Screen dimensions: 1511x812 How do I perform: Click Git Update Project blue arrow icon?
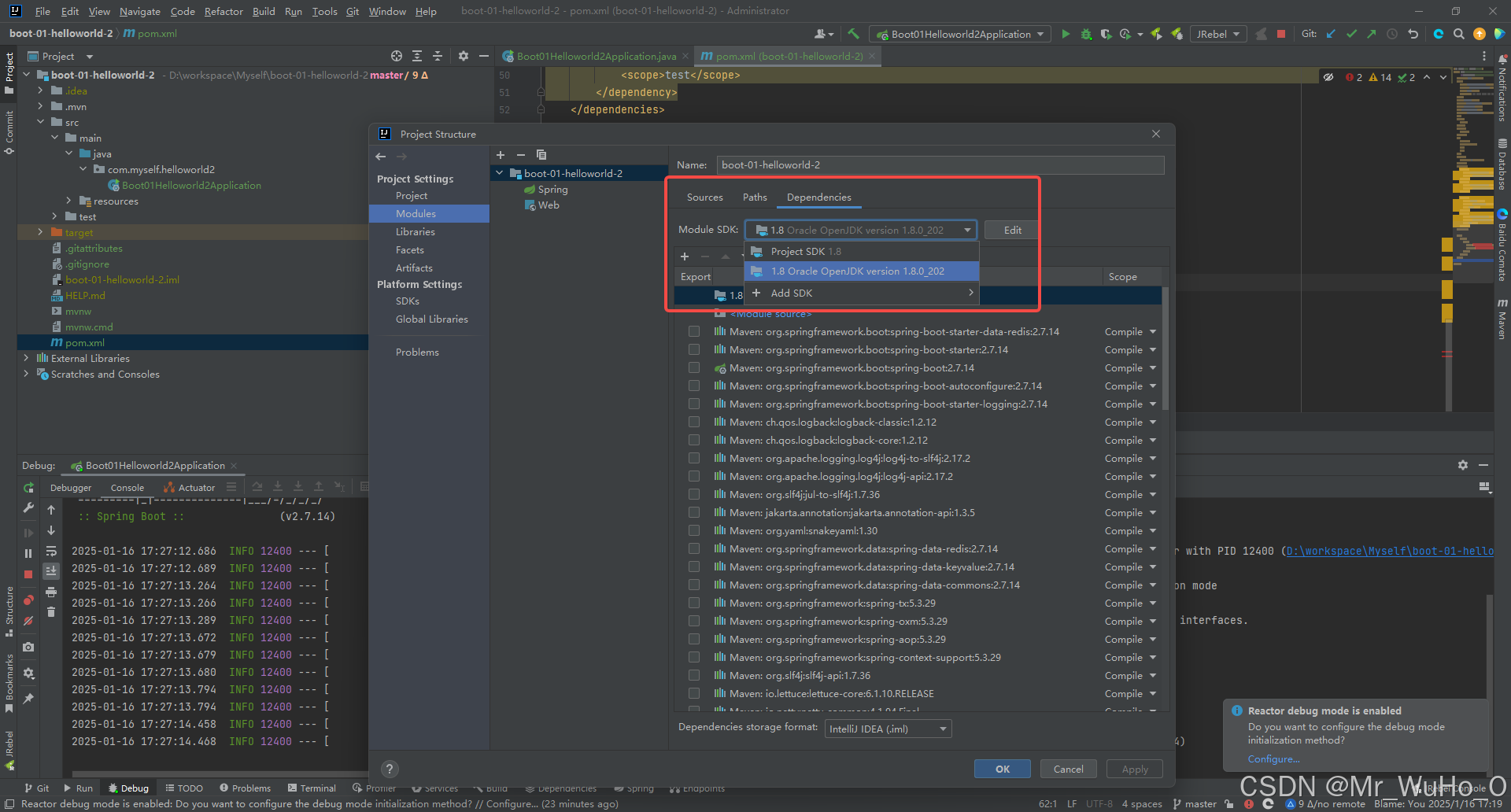(x=1331, y=34)
